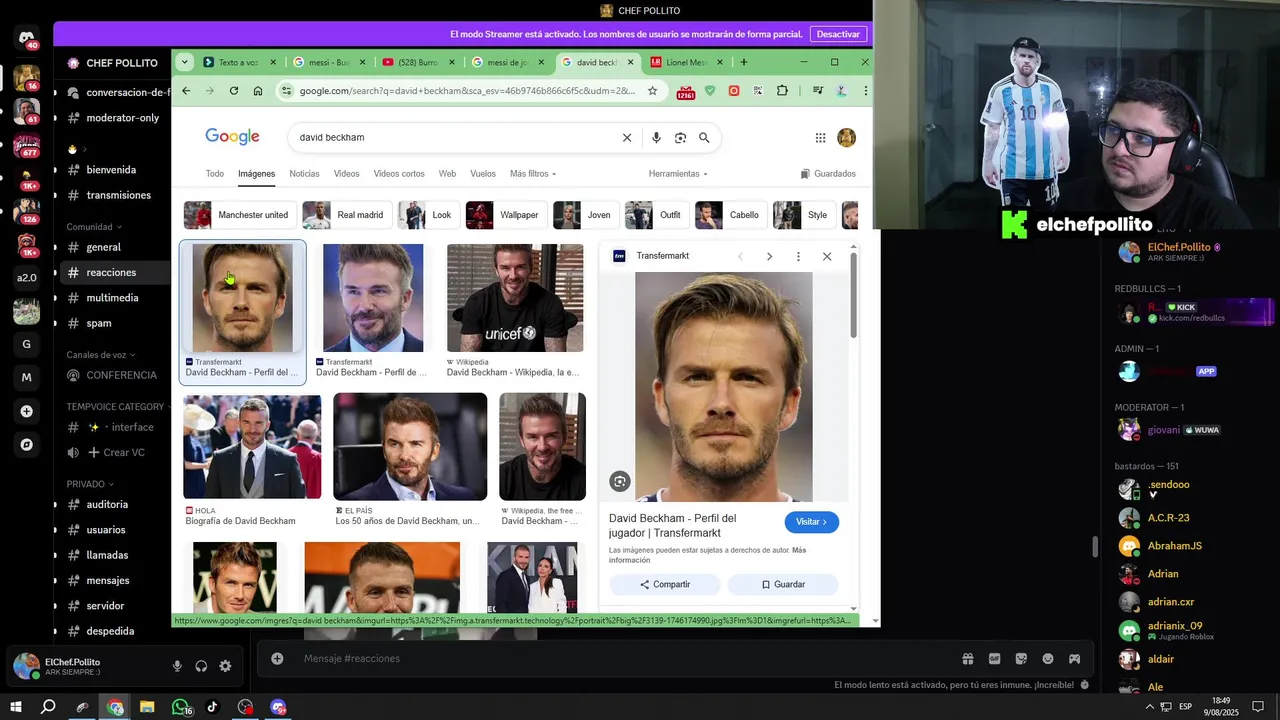Click the Visitar button
The width and height of the screenshot is (1280, 720).
[x=811, y=522]
